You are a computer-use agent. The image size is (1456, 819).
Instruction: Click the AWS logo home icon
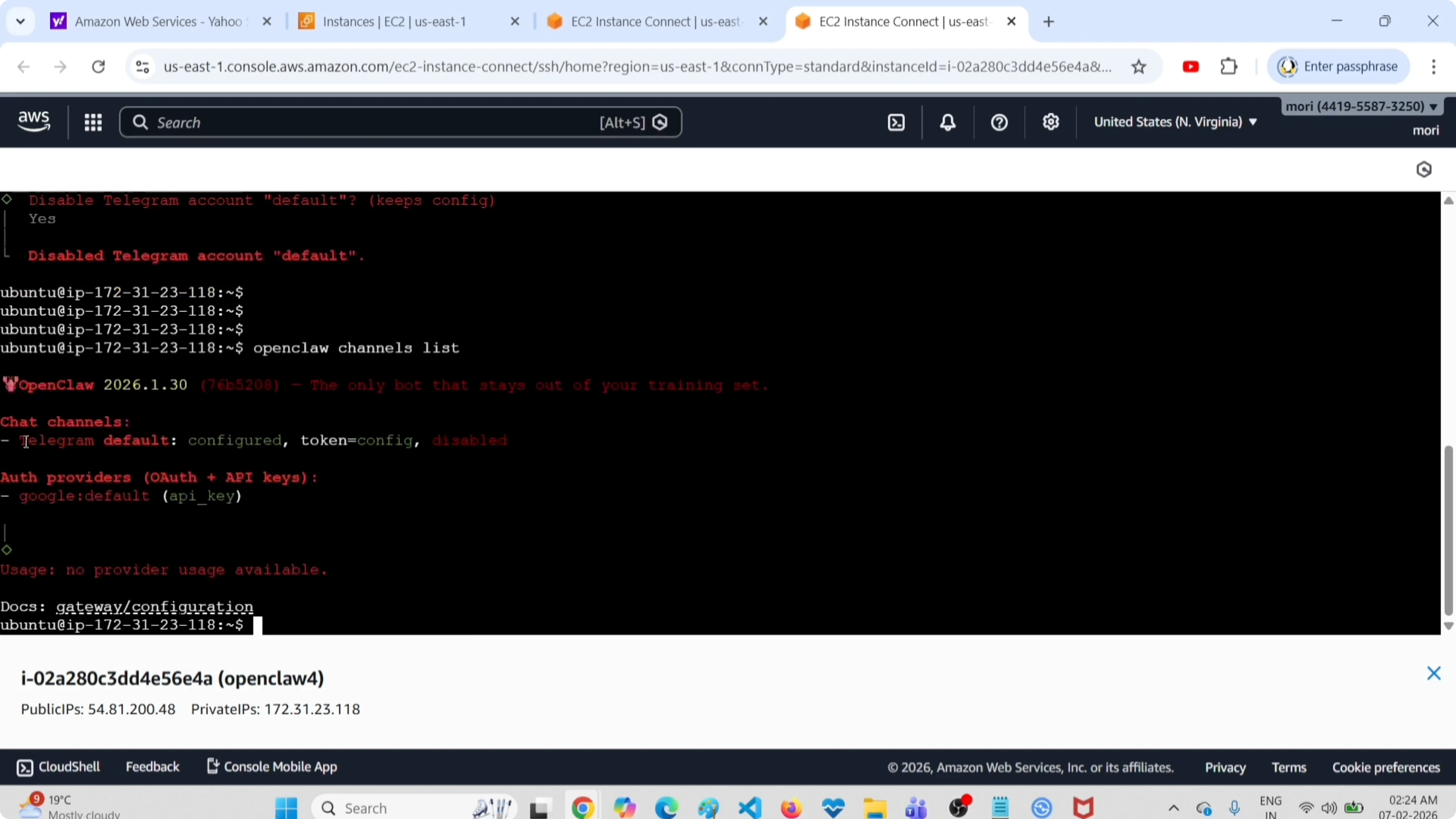[x=34, y=121]
